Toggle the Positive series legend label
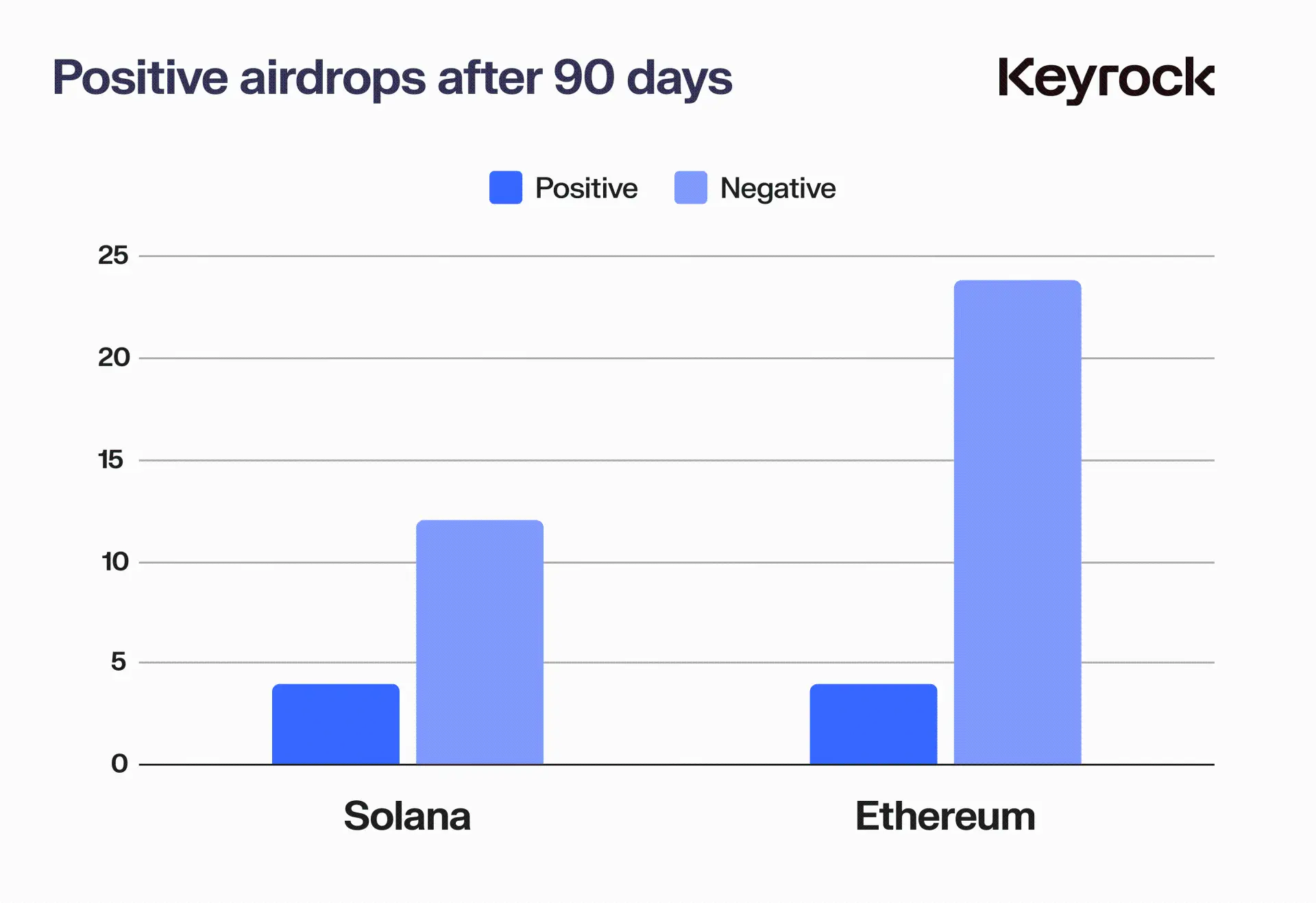Image resolution: width=1316 pixels, height=903 pixels. (586, 188)
